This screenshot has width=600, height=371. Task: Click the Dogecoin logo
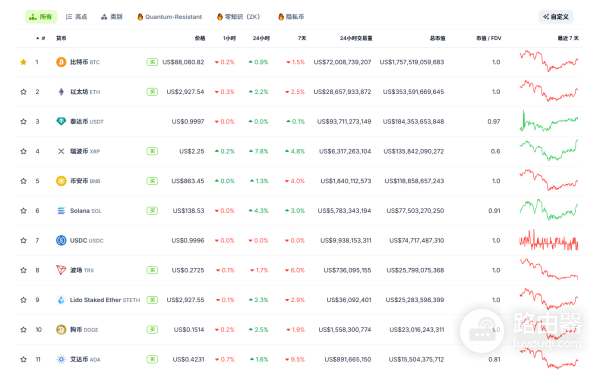[61, 330]
